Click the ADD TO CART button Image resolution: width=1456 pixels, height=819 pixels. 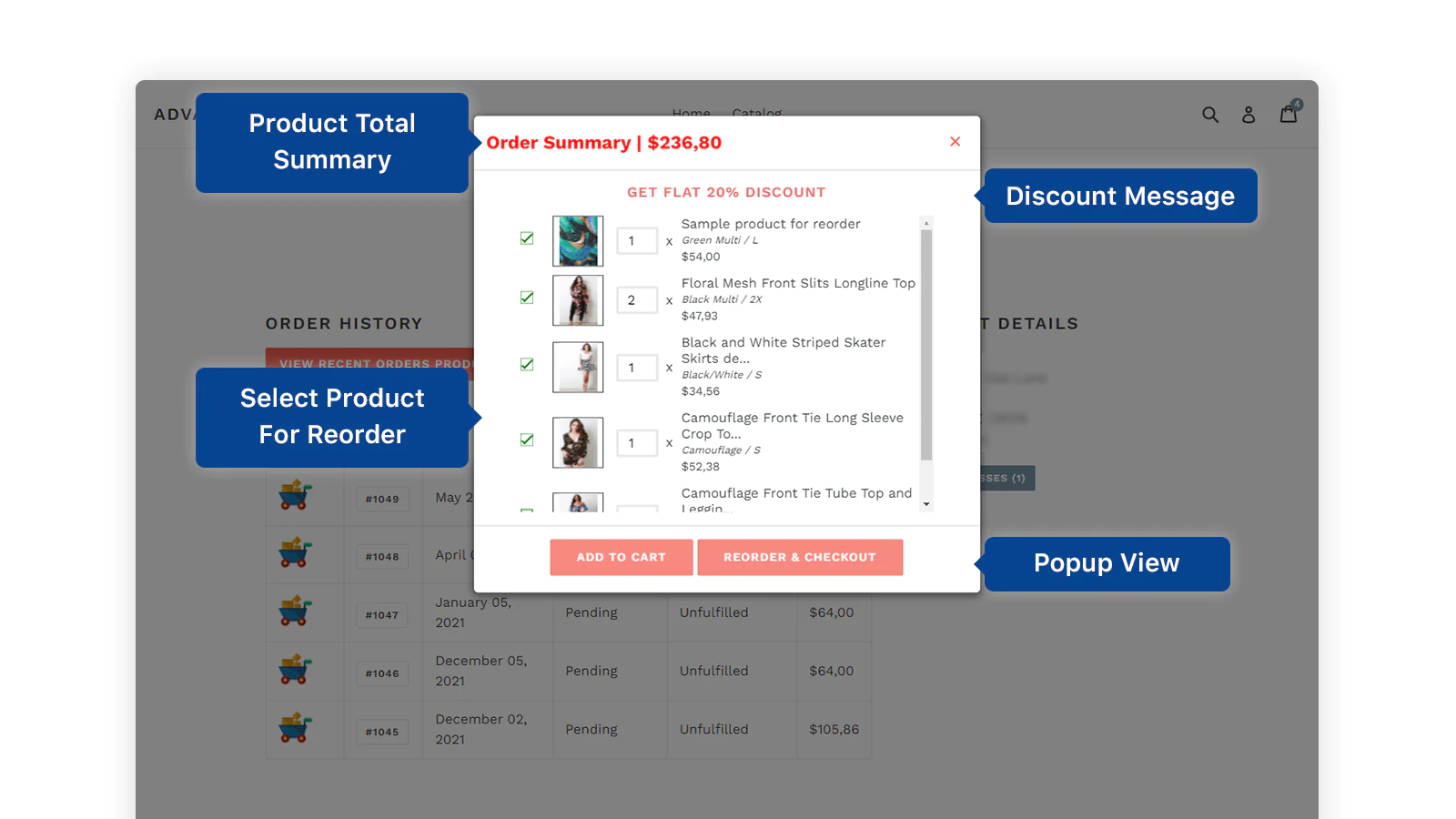tap(621, 557)
